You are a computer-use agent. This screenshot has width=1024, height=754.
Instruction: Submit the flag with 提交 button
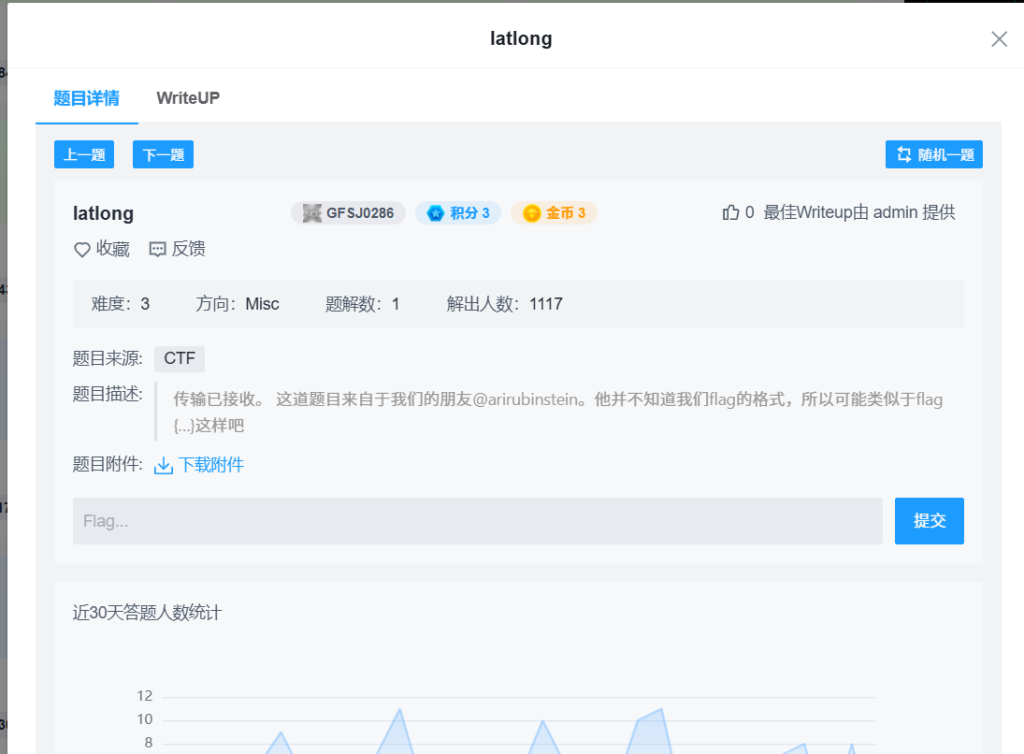(929, 521)
